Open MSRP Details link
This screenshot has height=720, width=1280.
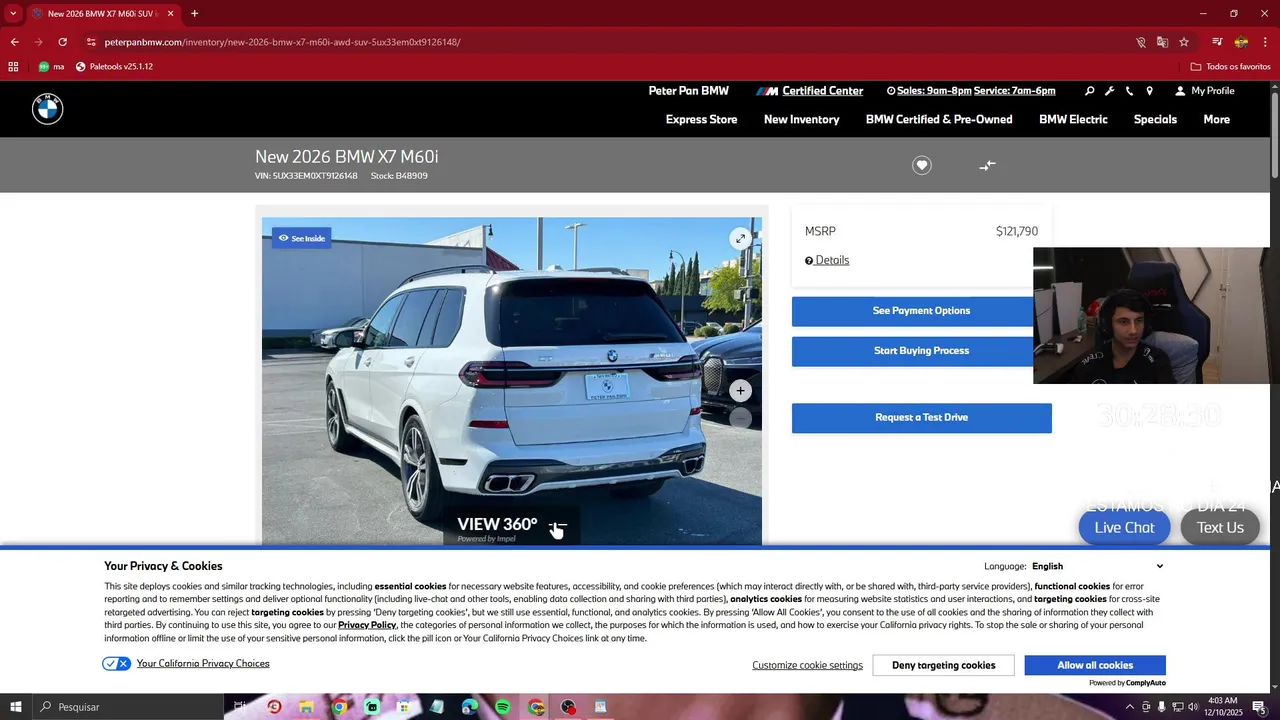[827, 260]
